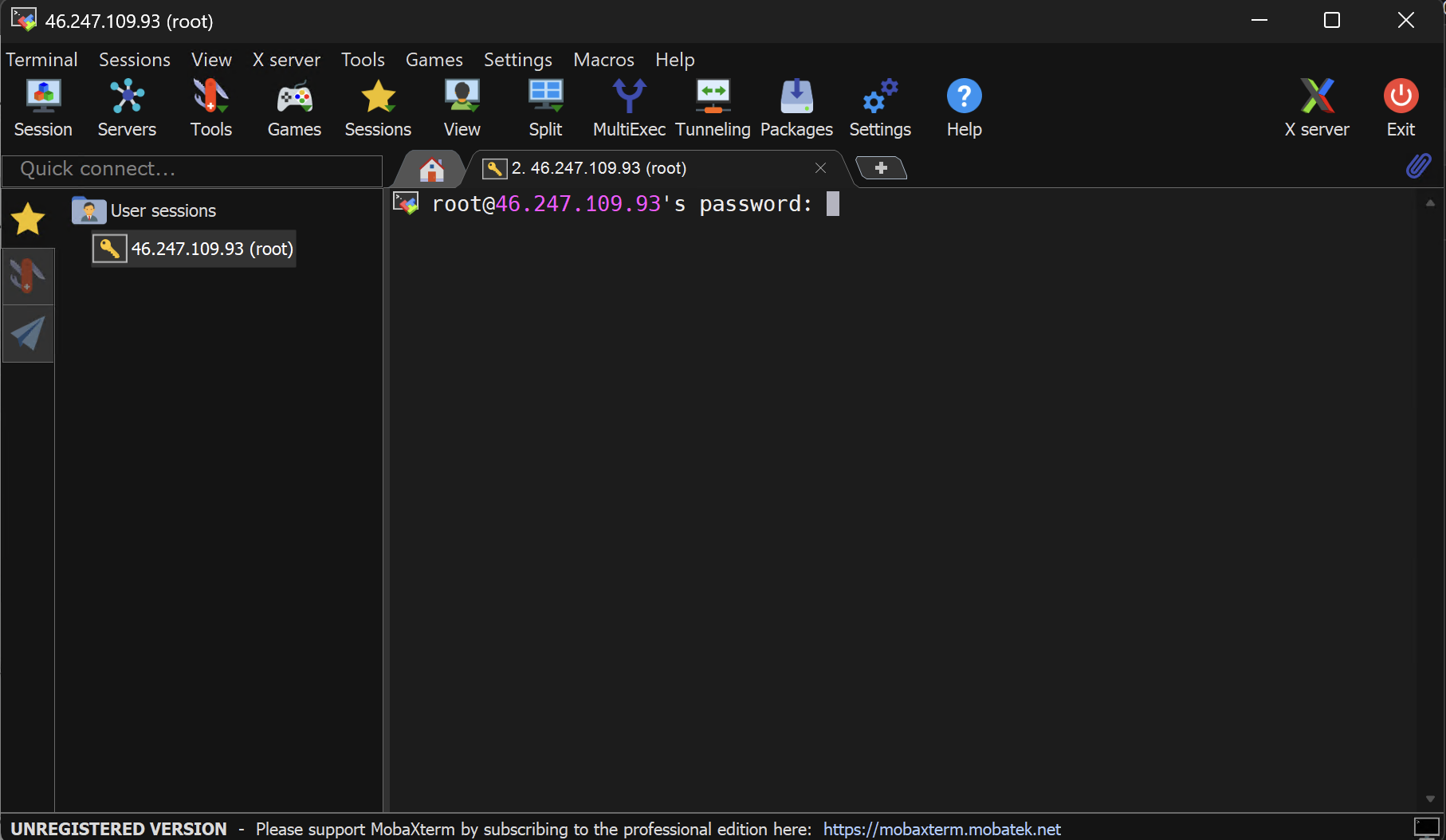Click the Servers toolbar icon

coord(127,108)
